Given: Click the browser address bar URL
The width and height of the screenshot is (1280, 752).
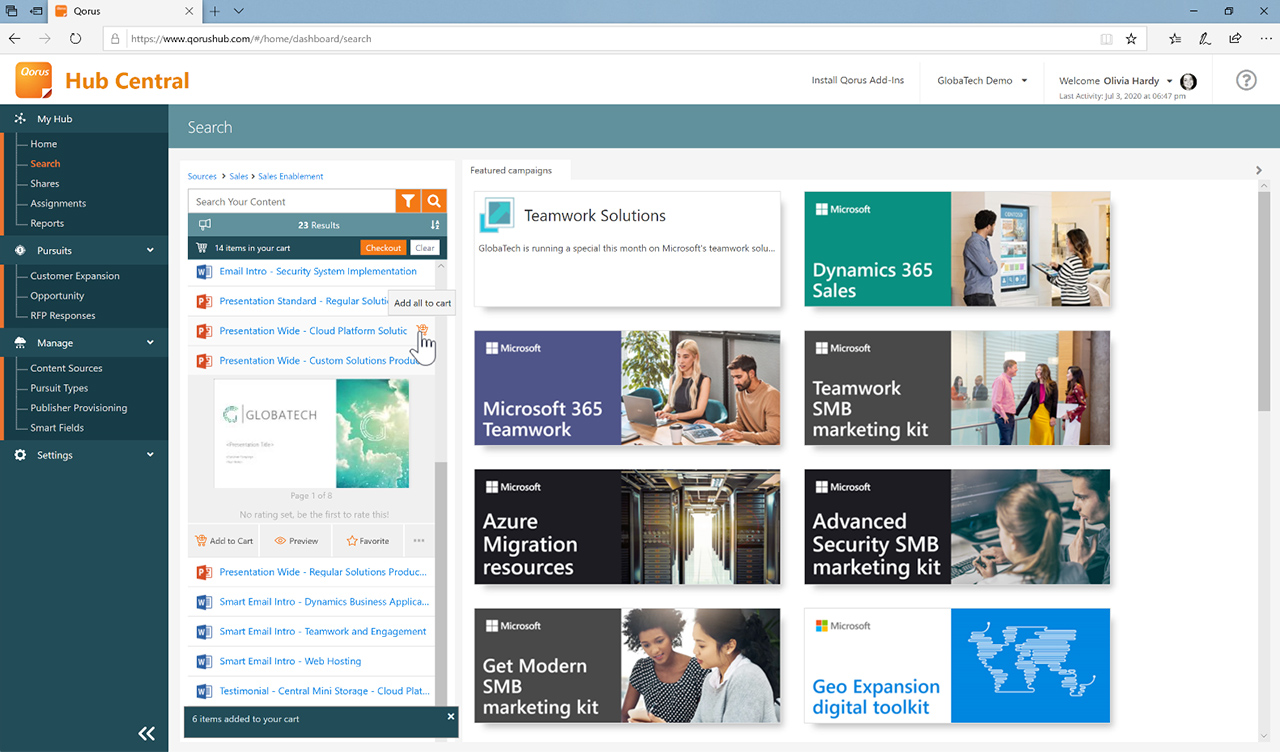Looking at the screenshot, I should [251, 39].
